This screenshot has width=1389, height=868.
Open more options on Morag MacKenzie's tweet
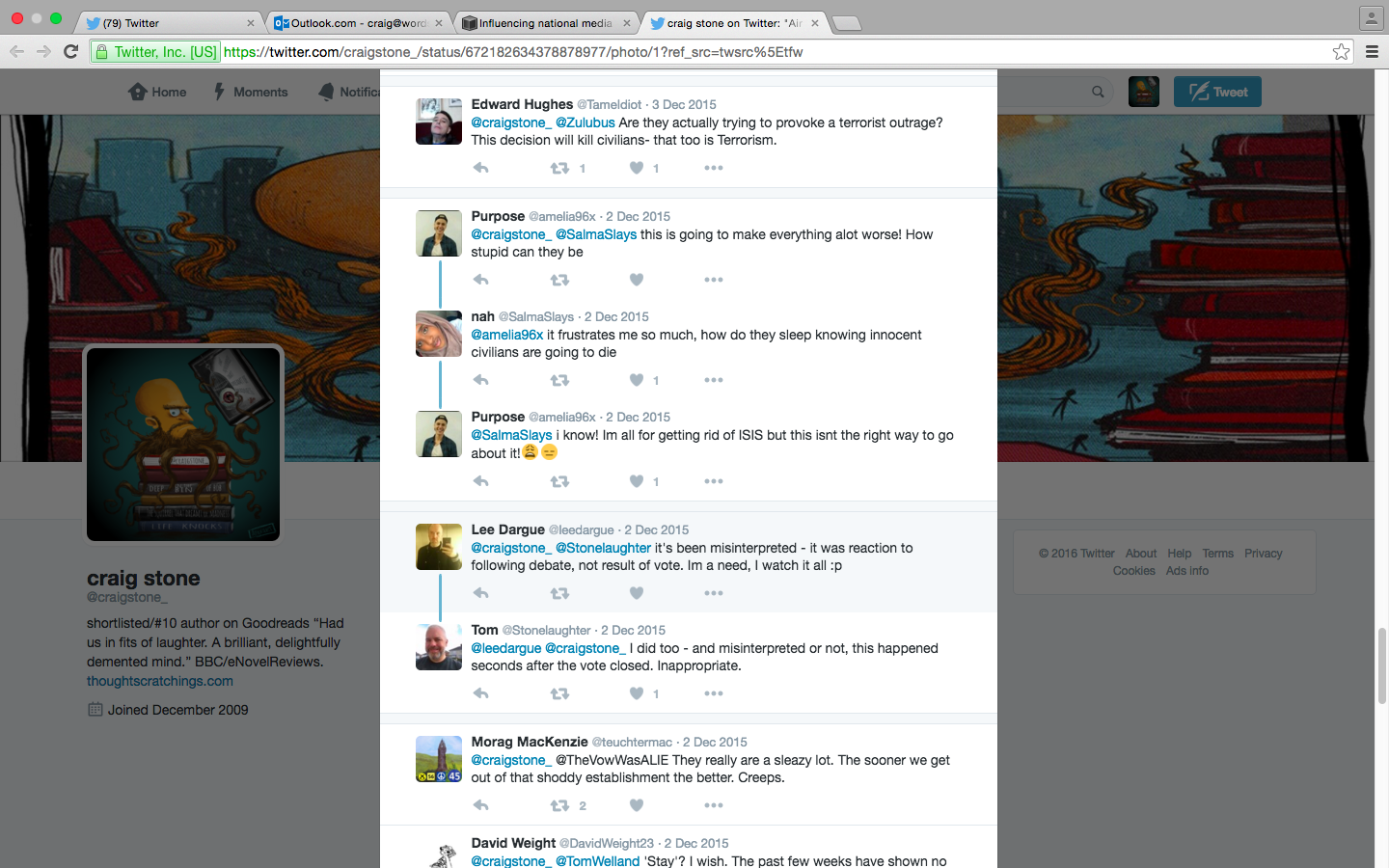click(714, 805)
